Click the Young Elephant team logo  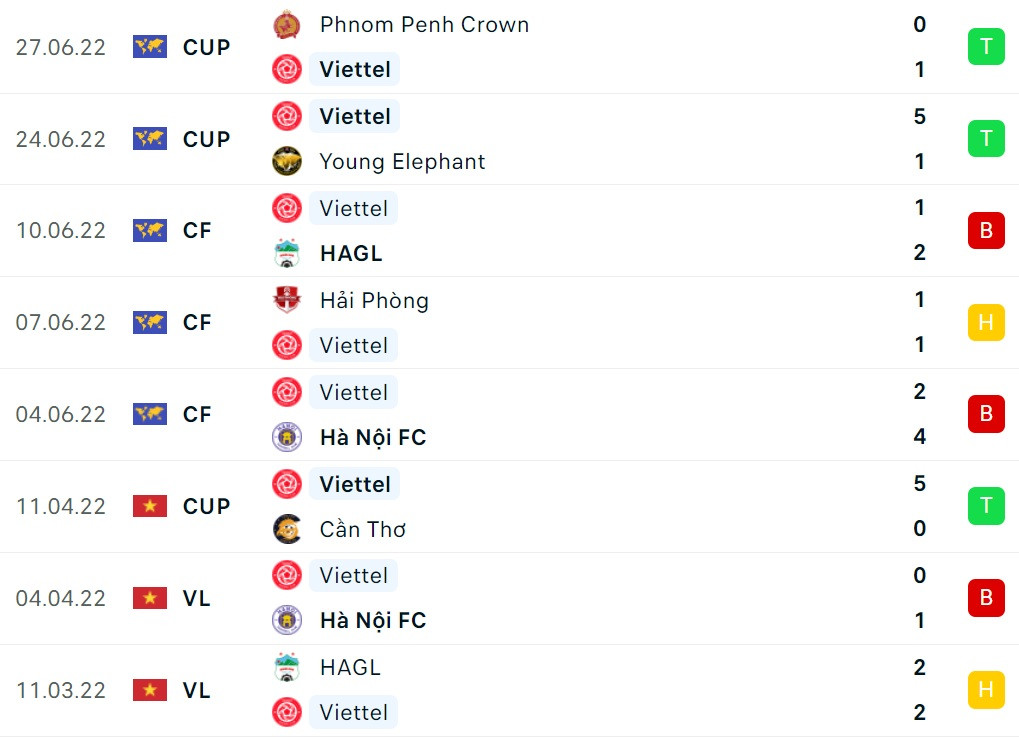coord(287,161)
